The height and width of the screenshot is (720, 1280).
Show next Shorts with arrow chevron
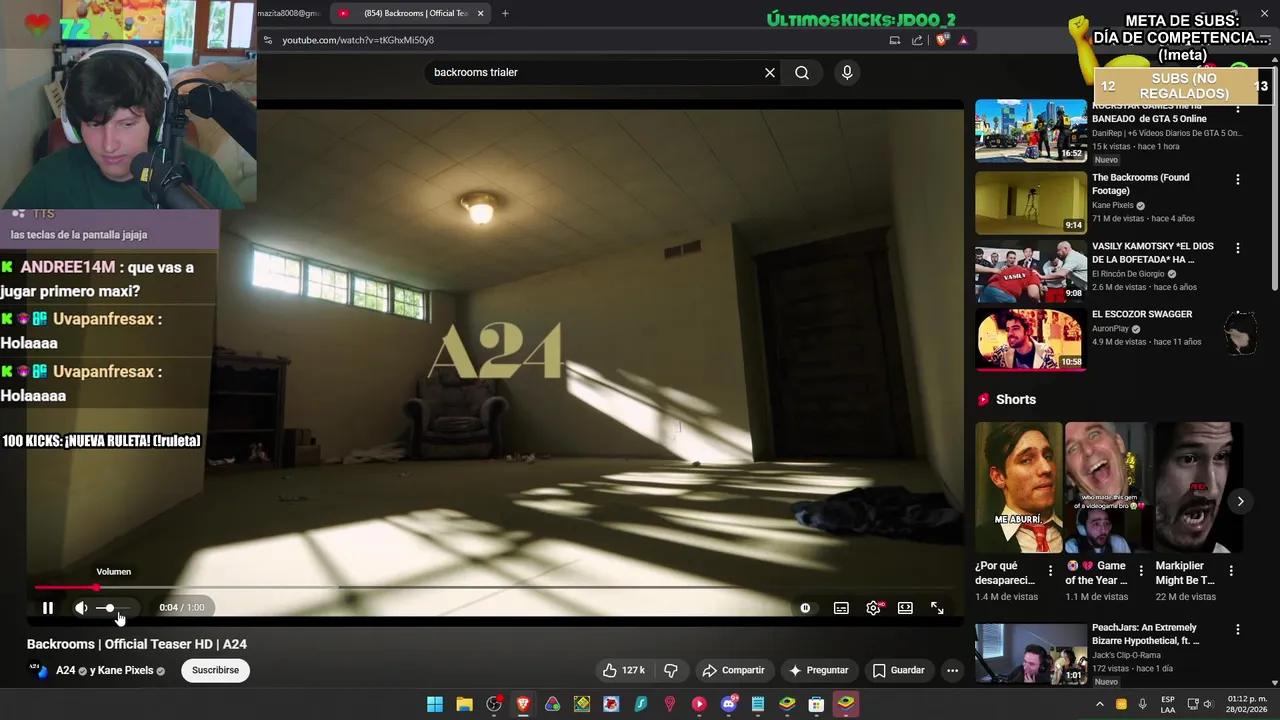[1240, 502]
